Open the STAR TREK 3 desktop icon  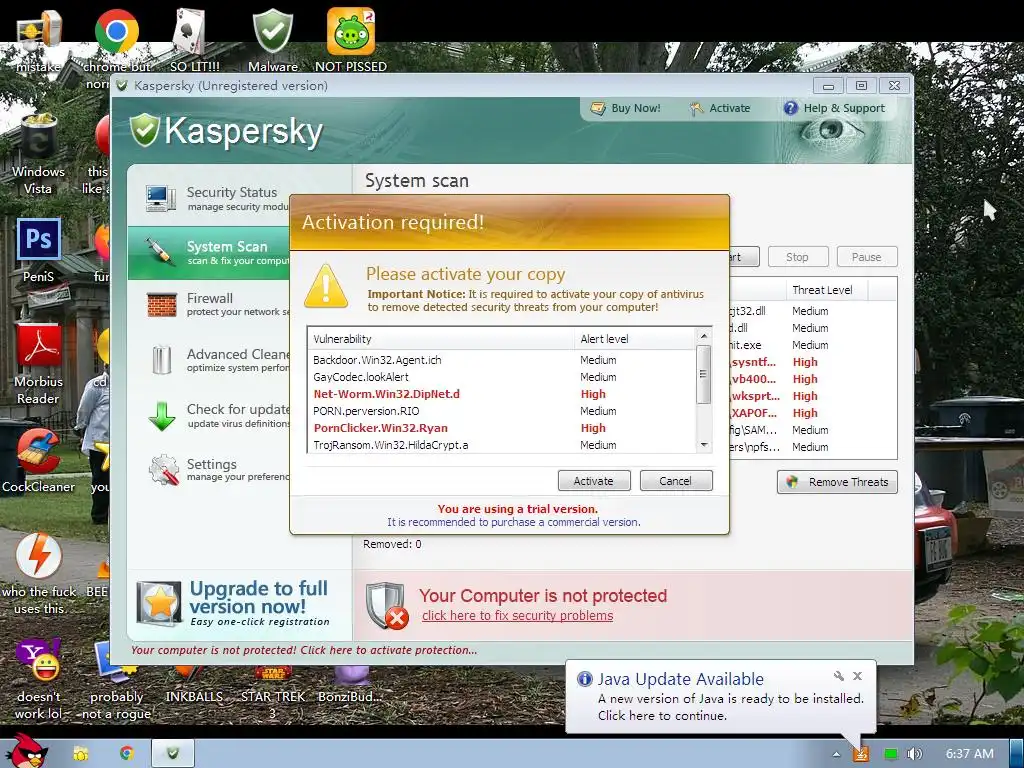pyautogui.click(x=273, y=674)
